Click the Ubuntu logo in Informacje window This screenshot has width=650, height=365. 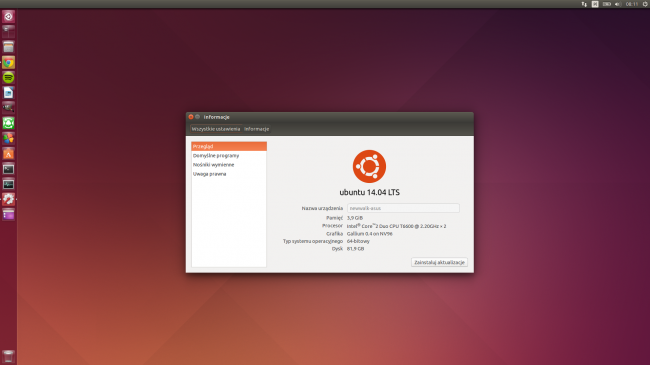click(x=369, y=166)
